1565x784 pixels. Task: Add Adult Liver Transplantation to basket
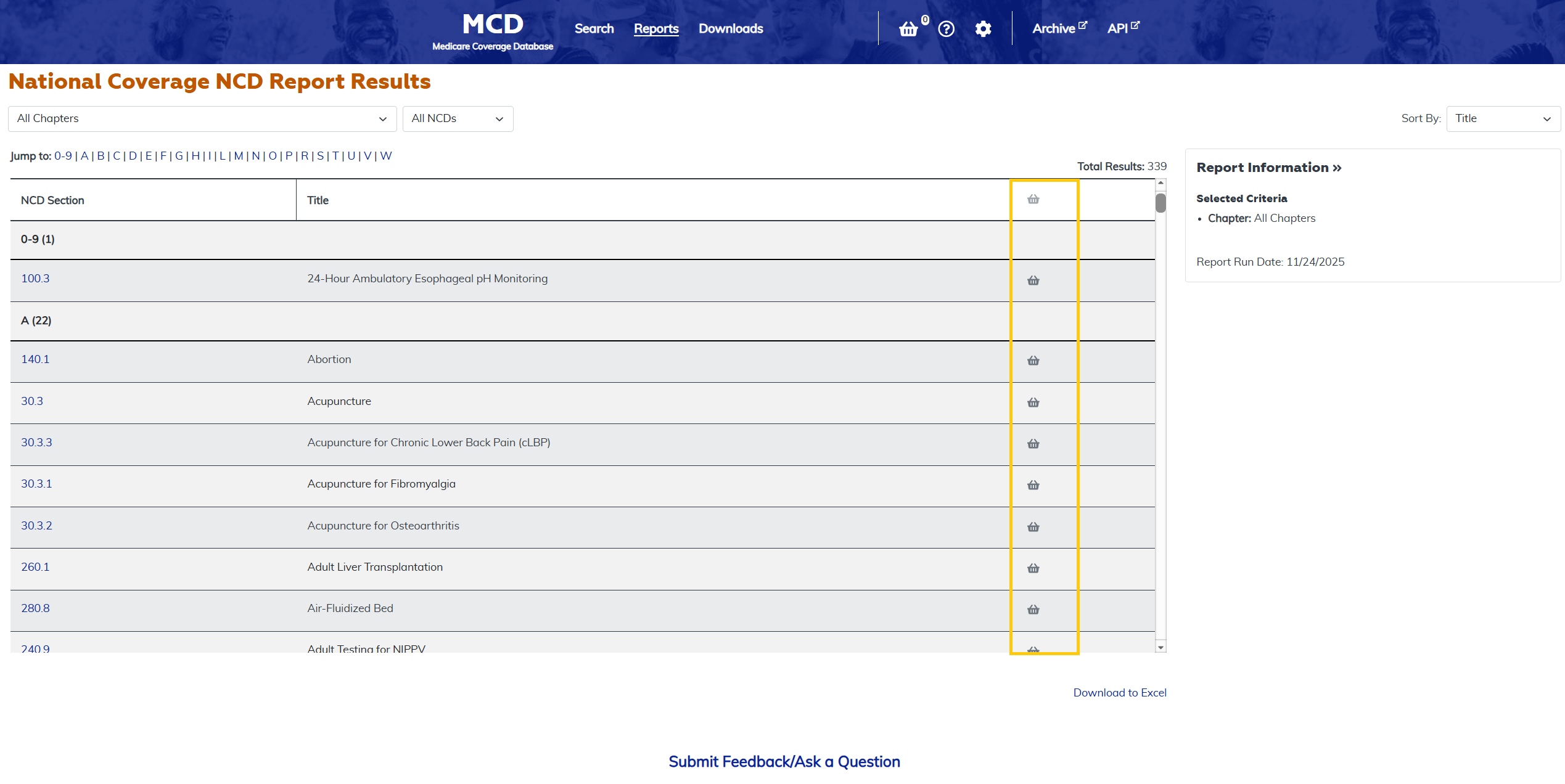pyautogui.click(x=1033, y=568)
